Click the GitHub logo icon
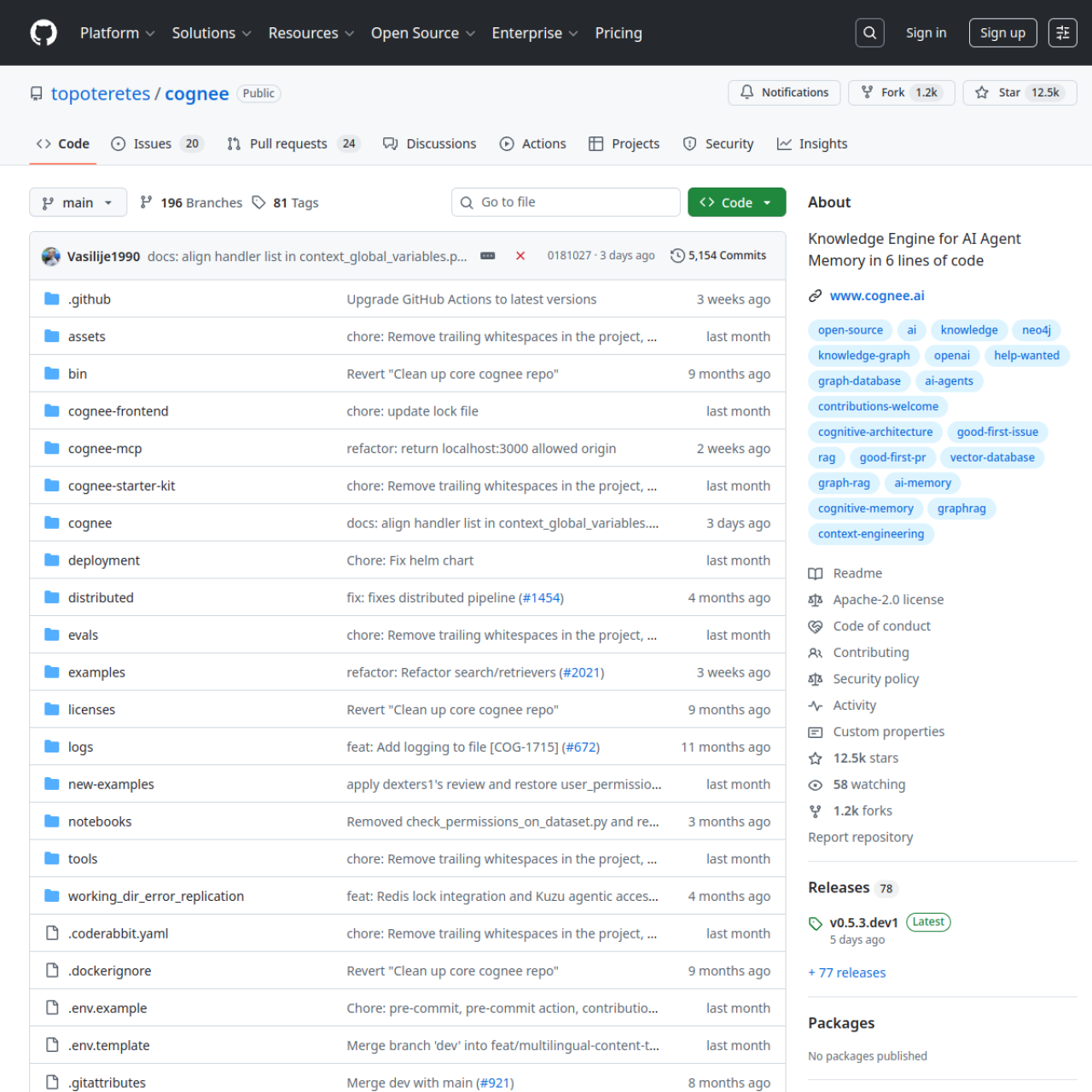Viewport: 1092px width, 1092px height. [43, 32]
